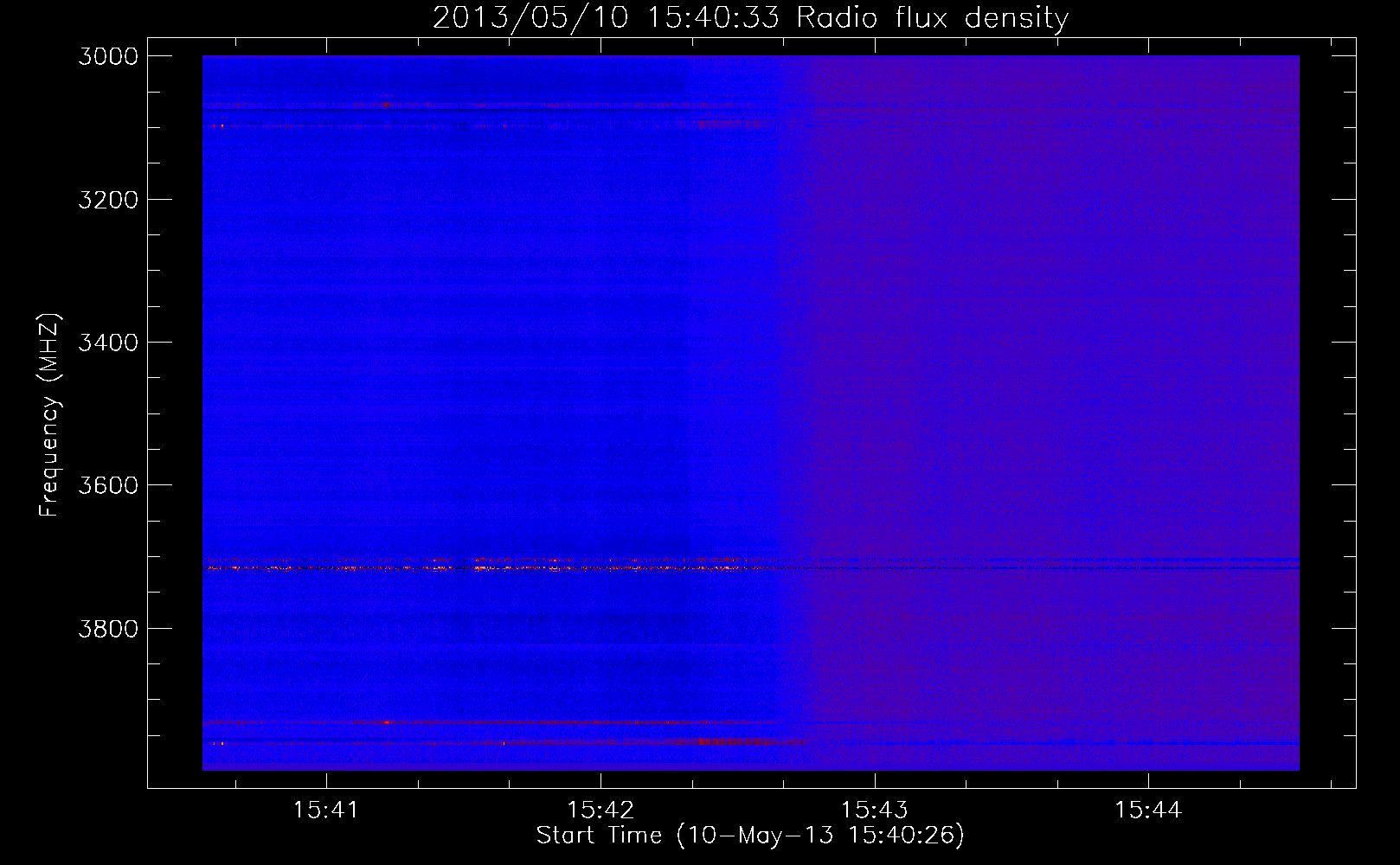Click the 15:44 time axis label

coord(1148,811)
